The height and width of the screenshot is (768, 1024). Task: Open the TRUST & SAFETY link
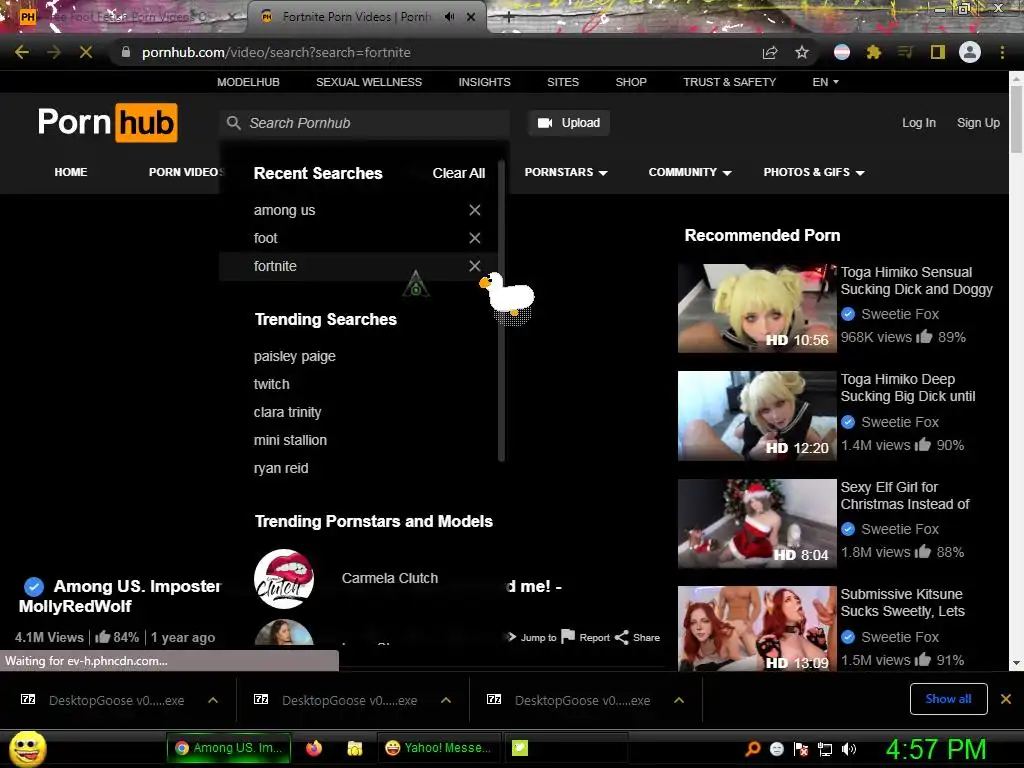pos(729,82)
